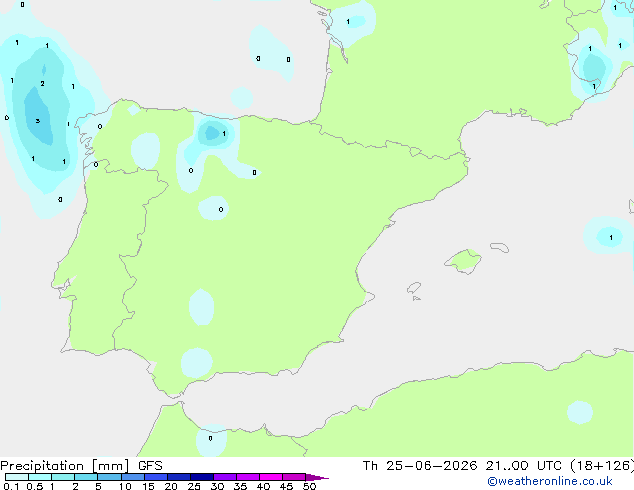Image resolution: width=634 pixels, height=490 pixels.
Task: Click the '0.1' legend scale label
Action: 11,486
